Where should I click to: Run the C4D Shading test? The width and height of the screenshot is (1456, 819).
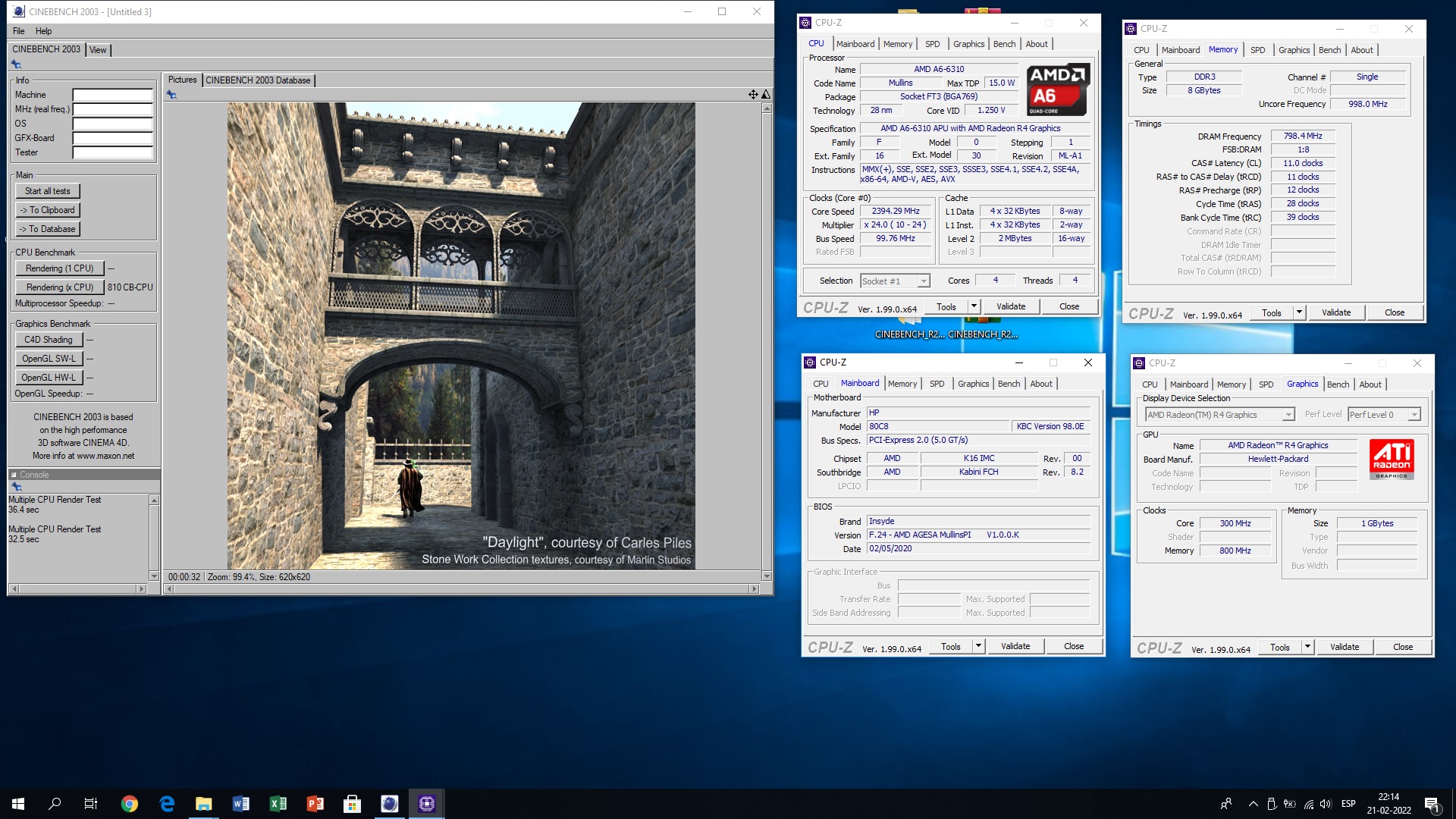coord(49,340)
